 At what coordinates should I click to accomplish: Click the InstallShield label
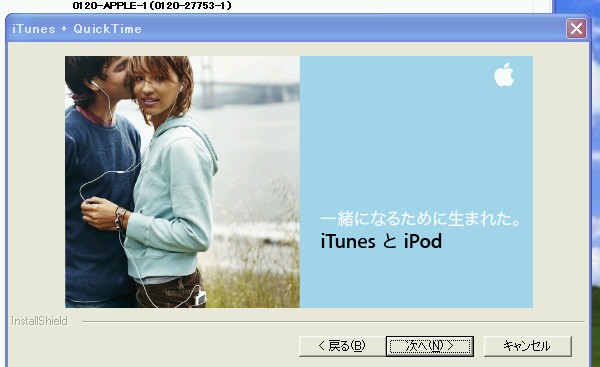tap(39, 321)
